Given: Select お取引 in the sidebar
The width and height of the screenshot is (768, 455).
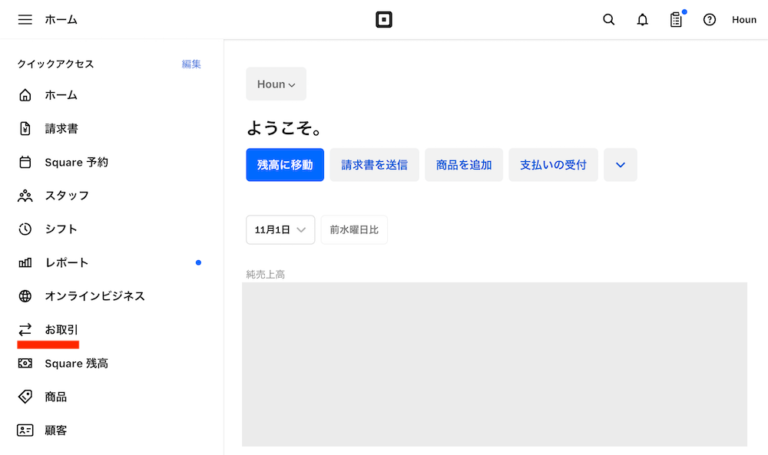Looking at the screenshot, I should click(x=61, y=330).
